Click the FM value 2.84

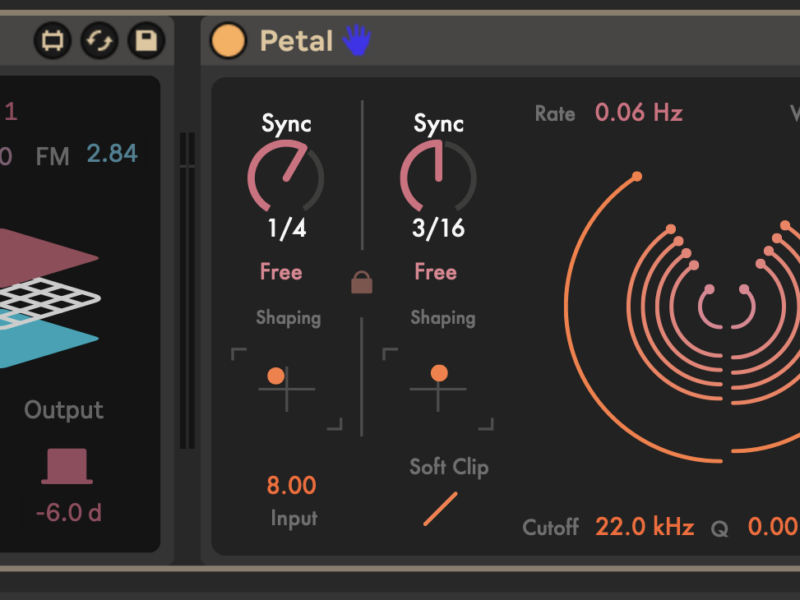[x=111, y=154]
